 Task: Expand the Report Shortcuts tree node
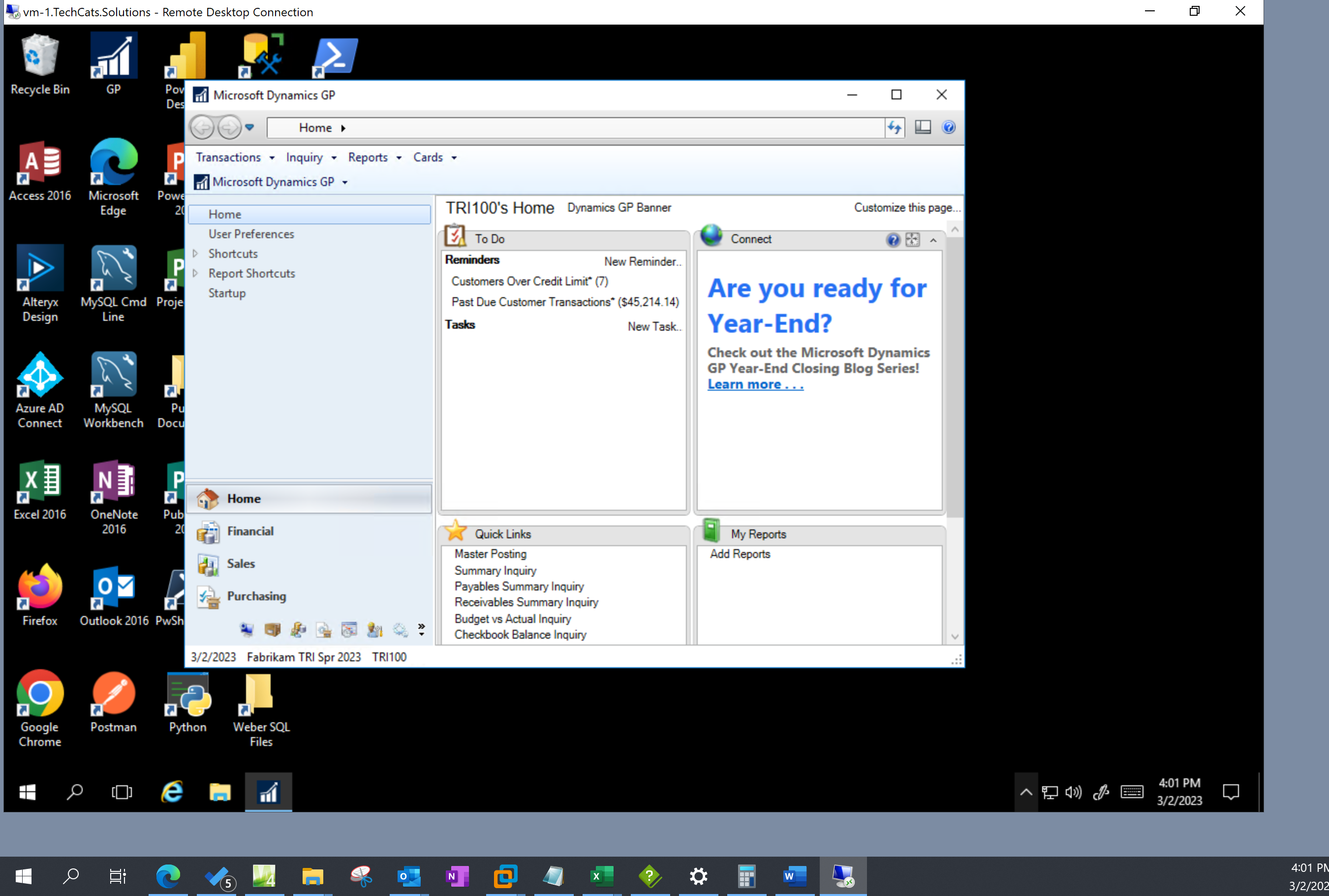tap(195, 273)
